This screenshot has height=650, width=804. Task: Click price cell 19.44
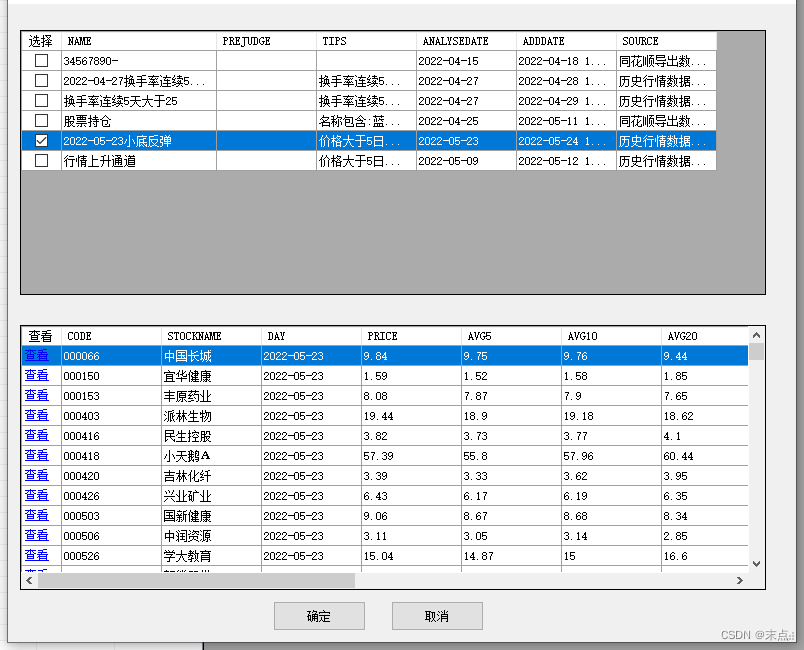pos(411,416)
